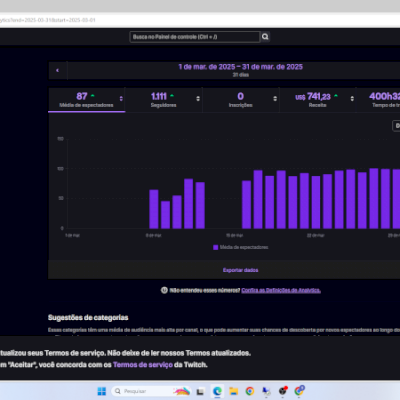400x400 pixels.
Task: Open the dark round app with red badge
Action: tap(283, 391)
